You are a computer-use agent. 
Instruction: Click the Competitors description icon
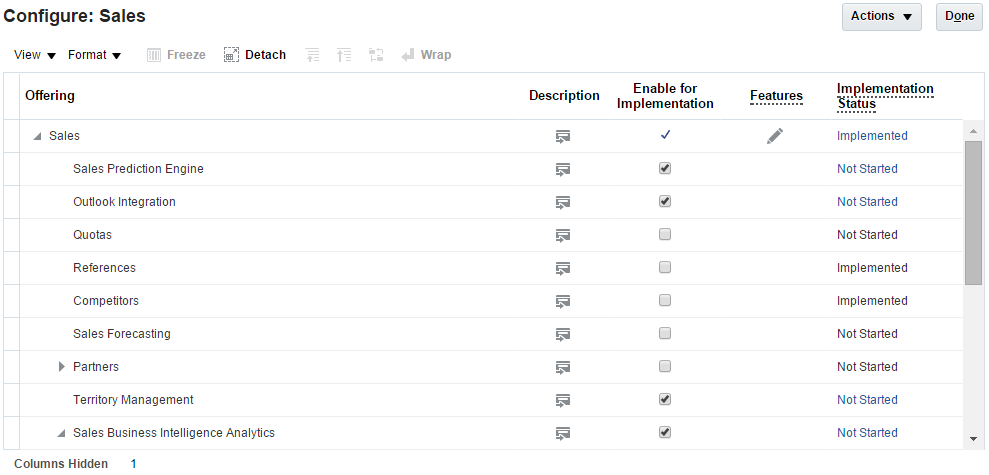[x=563, y=301]
